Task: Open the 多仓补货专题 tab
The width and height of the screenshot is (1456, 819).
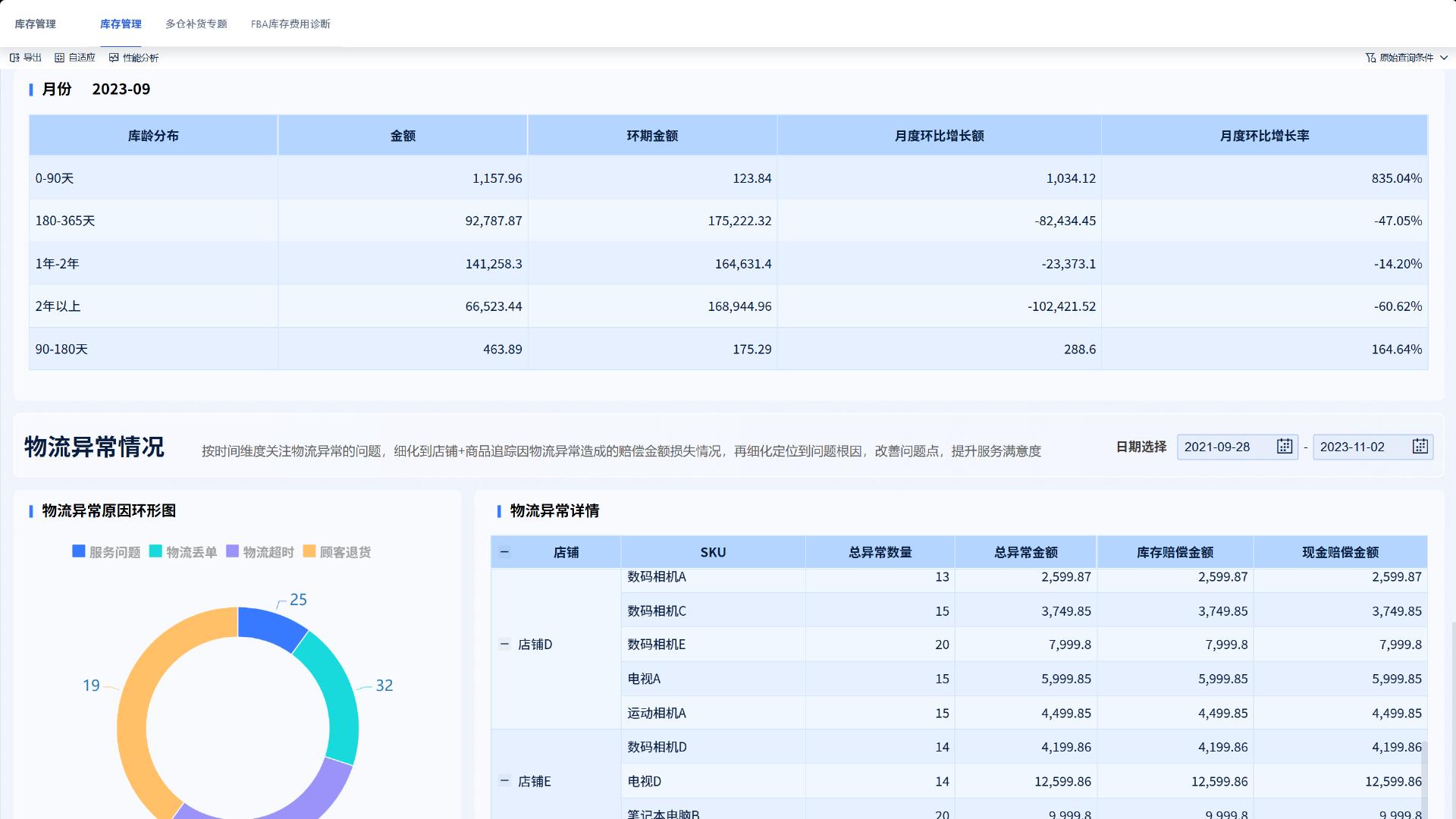Action: coord(195,24)
